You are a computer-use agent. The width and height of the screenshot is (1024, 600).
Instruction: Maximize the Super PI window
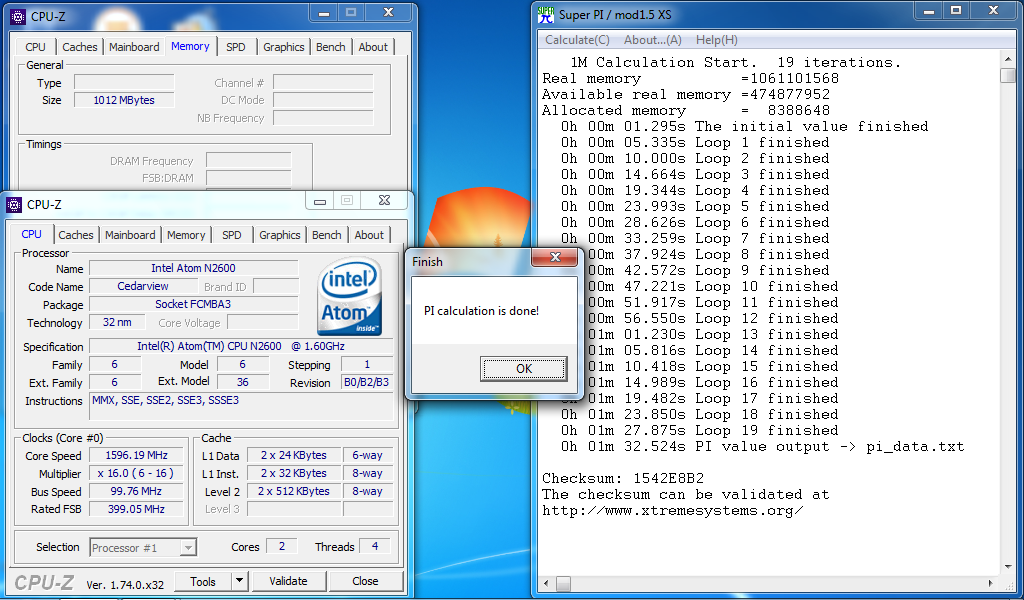click(x=956, y=11)
